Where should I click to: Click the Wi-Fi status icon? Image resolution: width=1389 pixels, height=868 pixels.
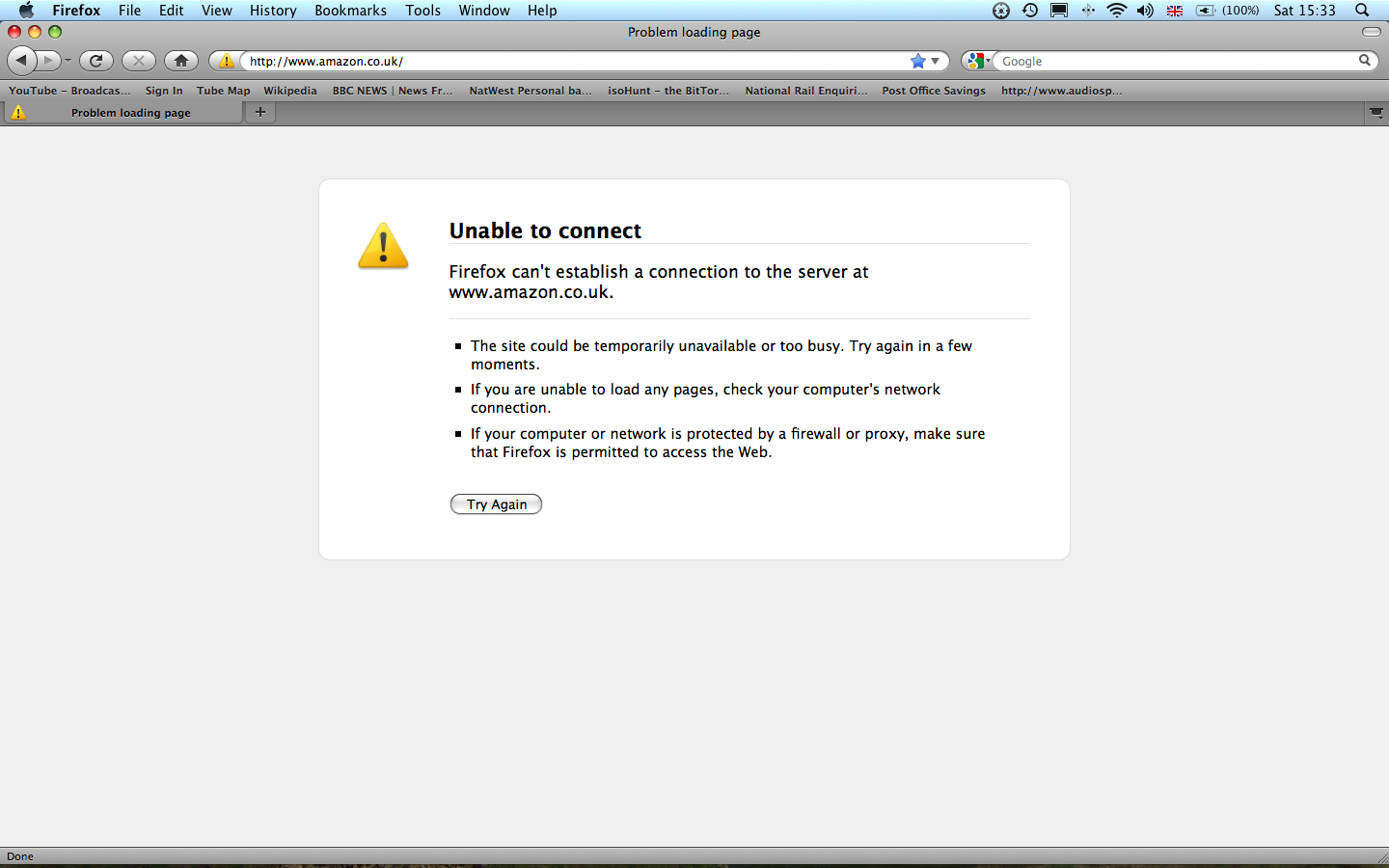pos(1117,11)
